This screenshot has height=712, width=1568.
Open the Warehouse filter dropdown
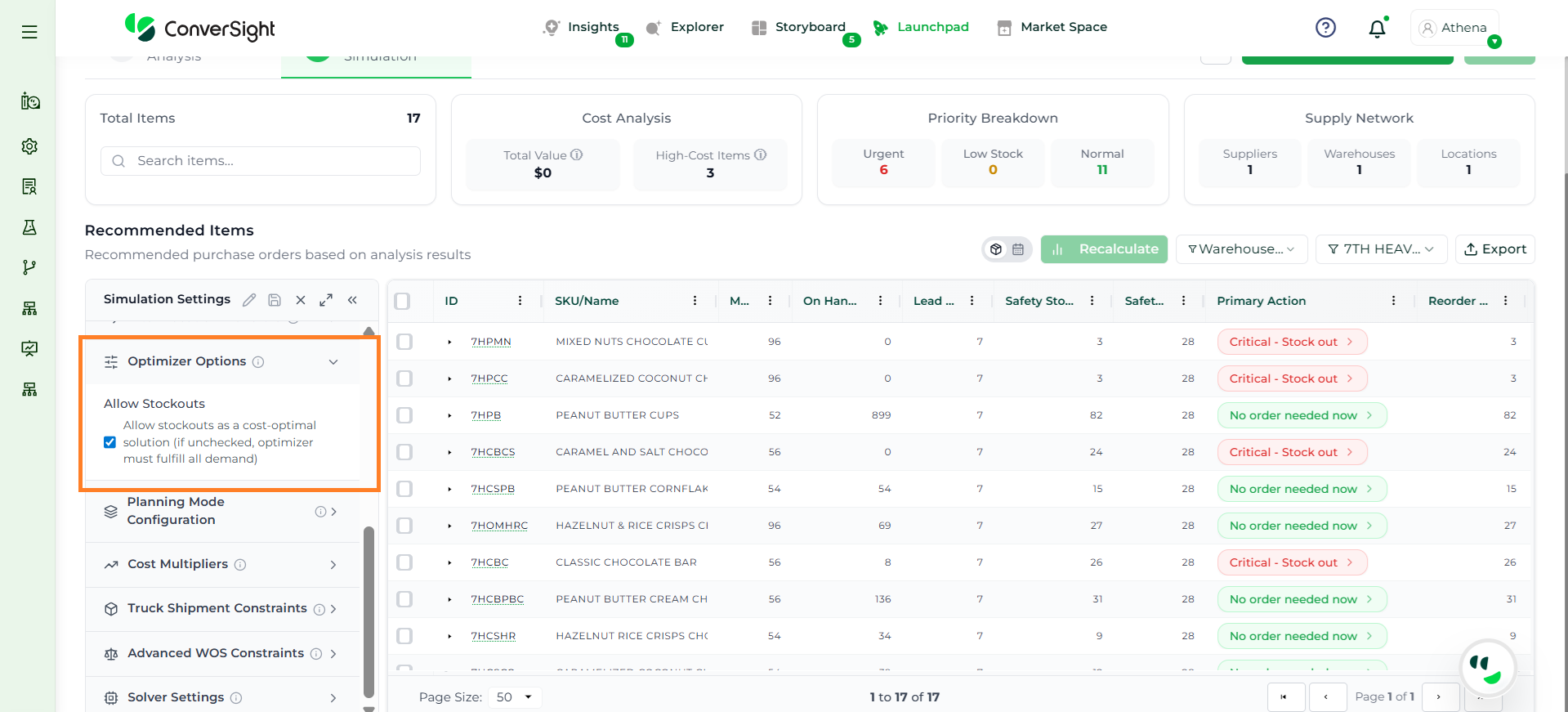pyautogui.click(x=1241, y=249)
